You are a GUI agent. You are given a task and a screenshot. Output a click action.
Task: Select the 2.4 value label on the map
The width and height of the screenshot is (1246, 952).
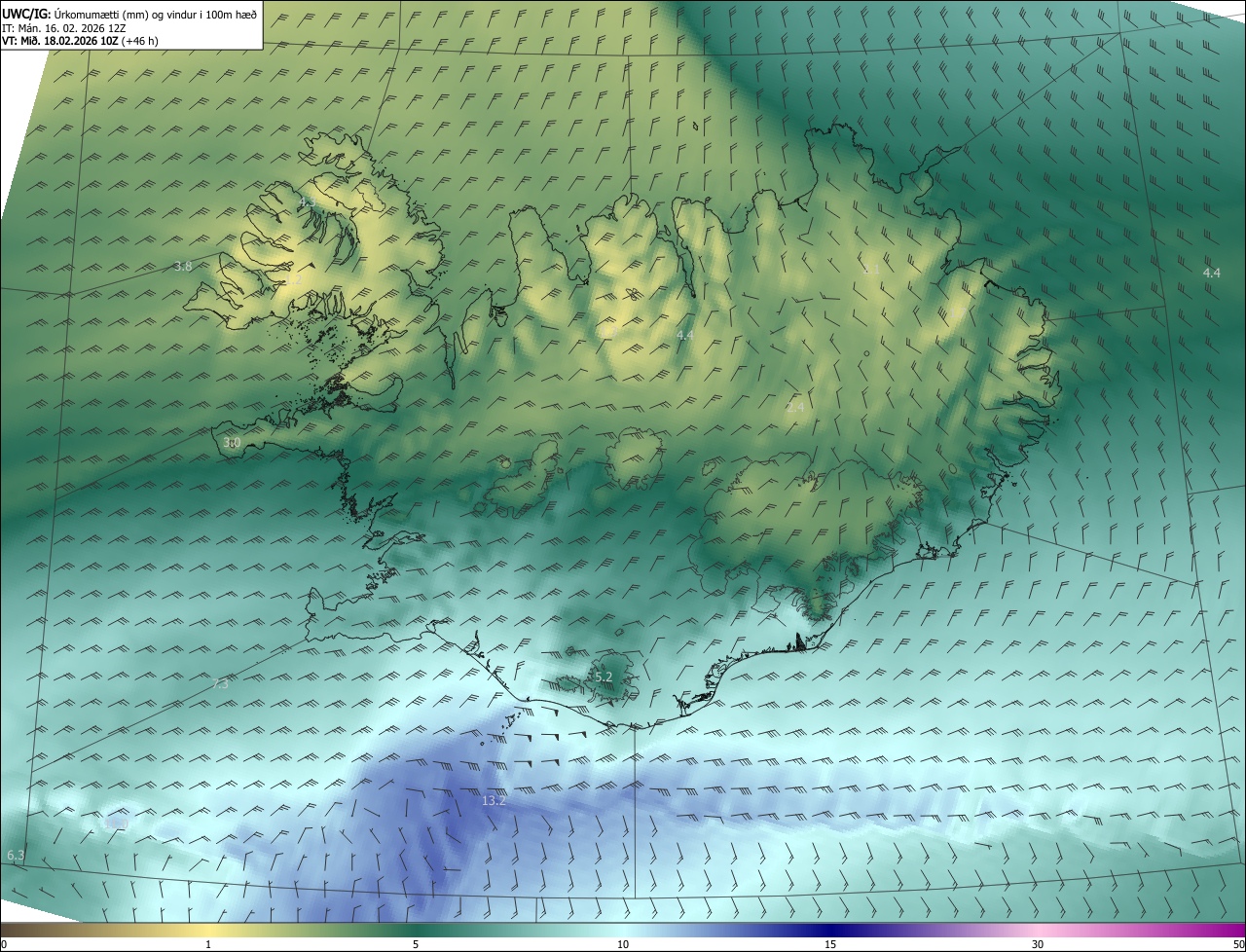point(795,407)
